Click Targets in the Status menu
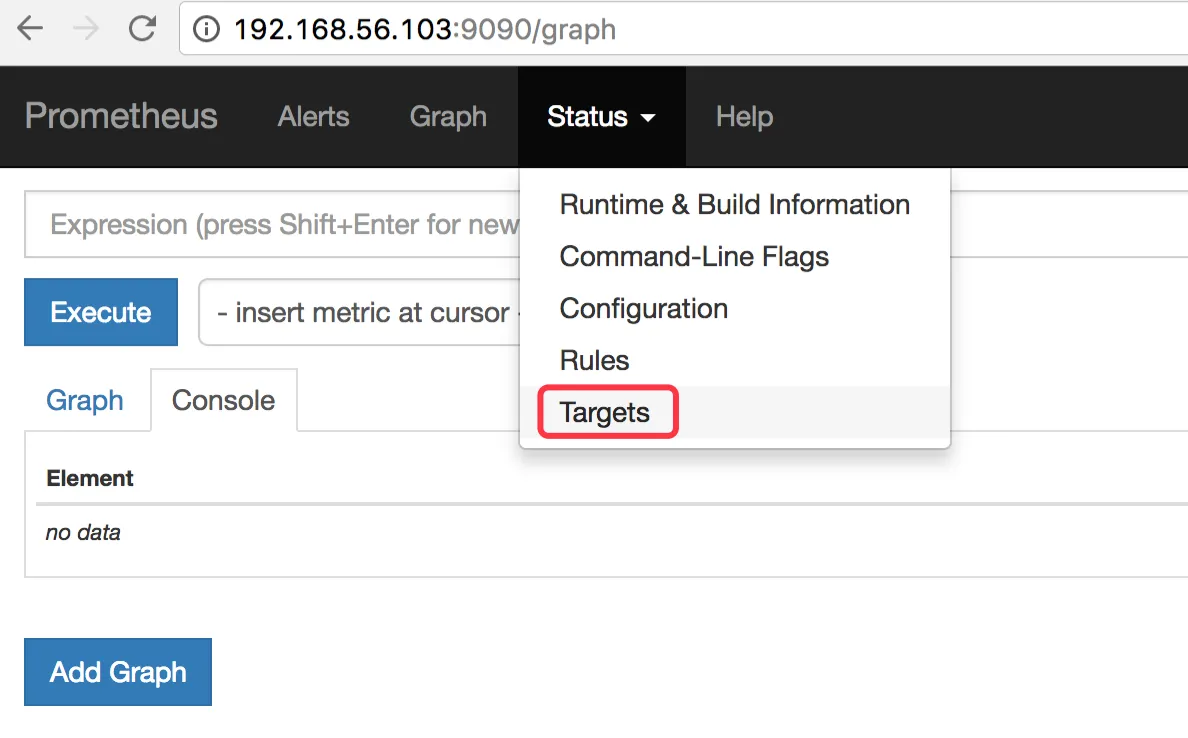The width and height of the screenshot is (1188, 738). coord(605,413)
